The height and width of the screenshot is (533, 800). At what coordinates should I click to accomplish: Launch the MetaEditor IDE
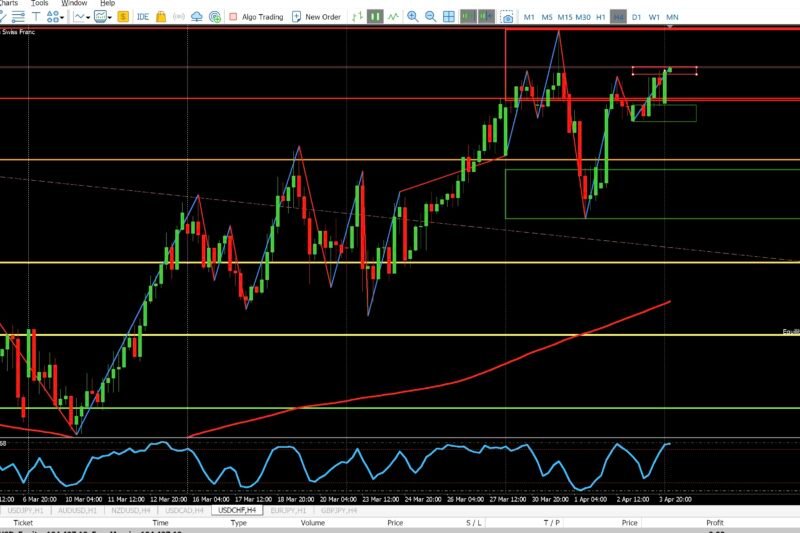point(143,17)
